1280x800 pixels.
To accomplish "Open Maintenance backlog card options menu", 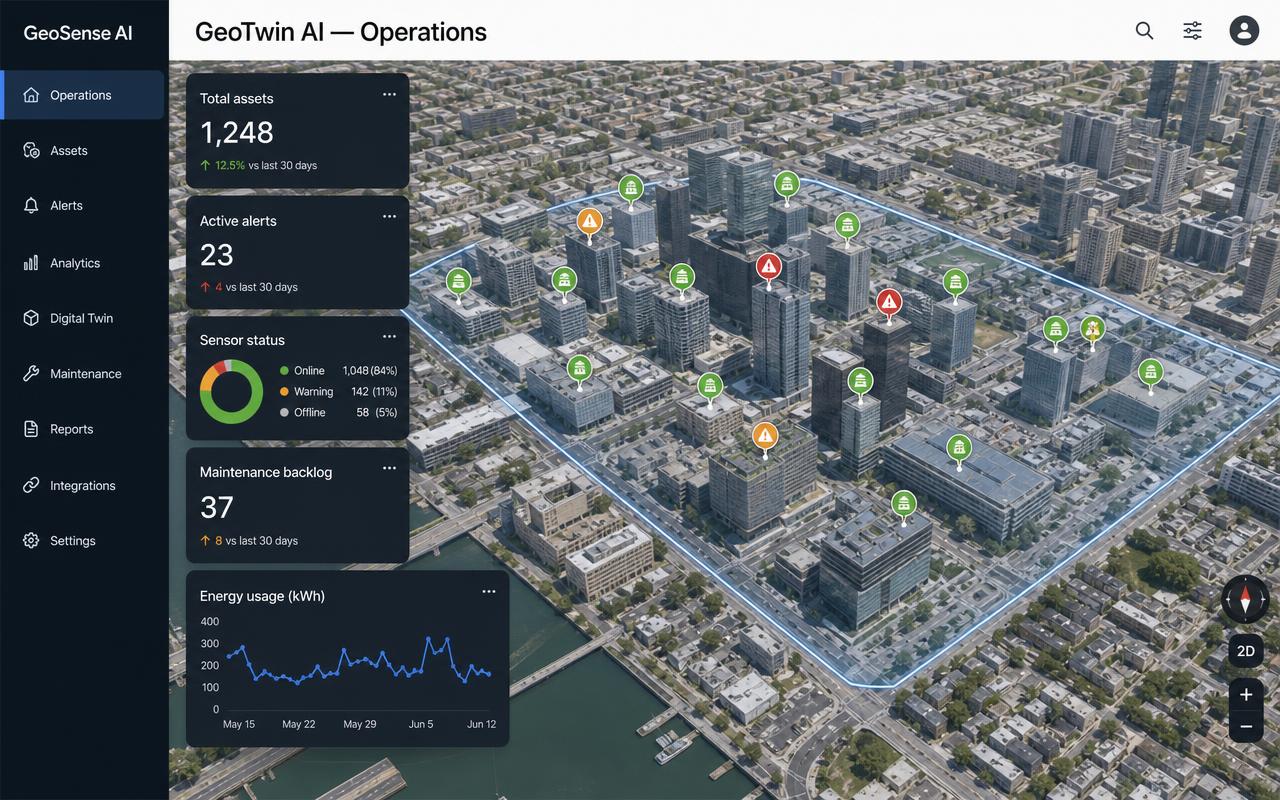I will [x=389, y=468].
